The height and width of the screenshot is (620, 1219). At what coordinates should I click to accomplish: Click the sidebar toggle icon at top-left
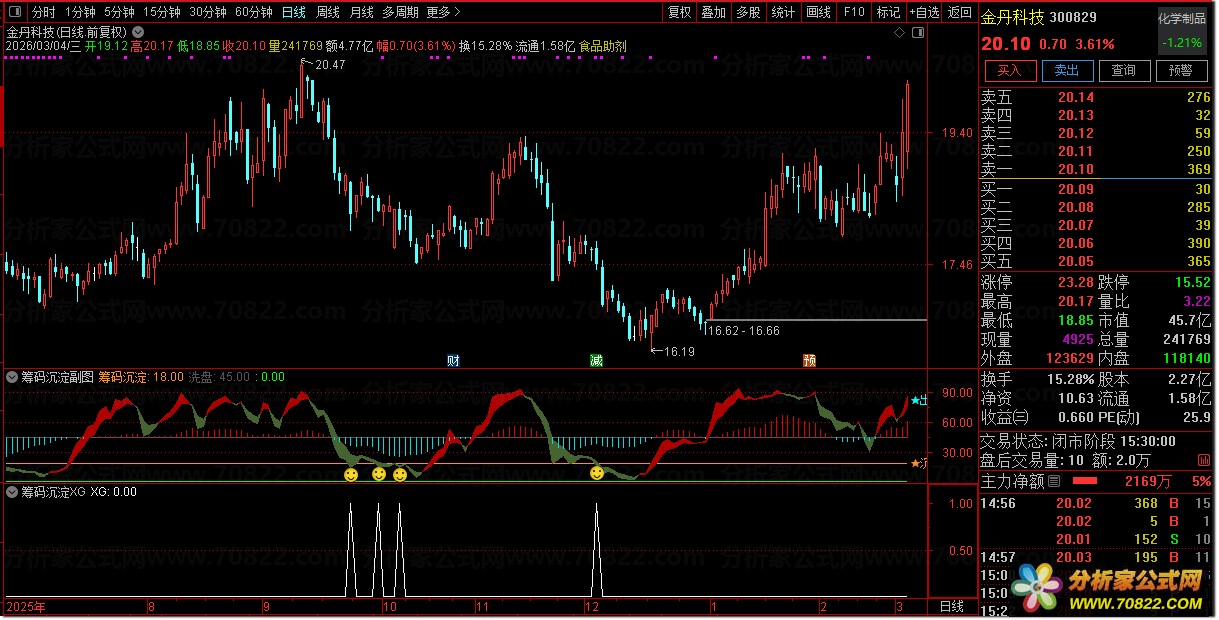click(x=11, y=13)
